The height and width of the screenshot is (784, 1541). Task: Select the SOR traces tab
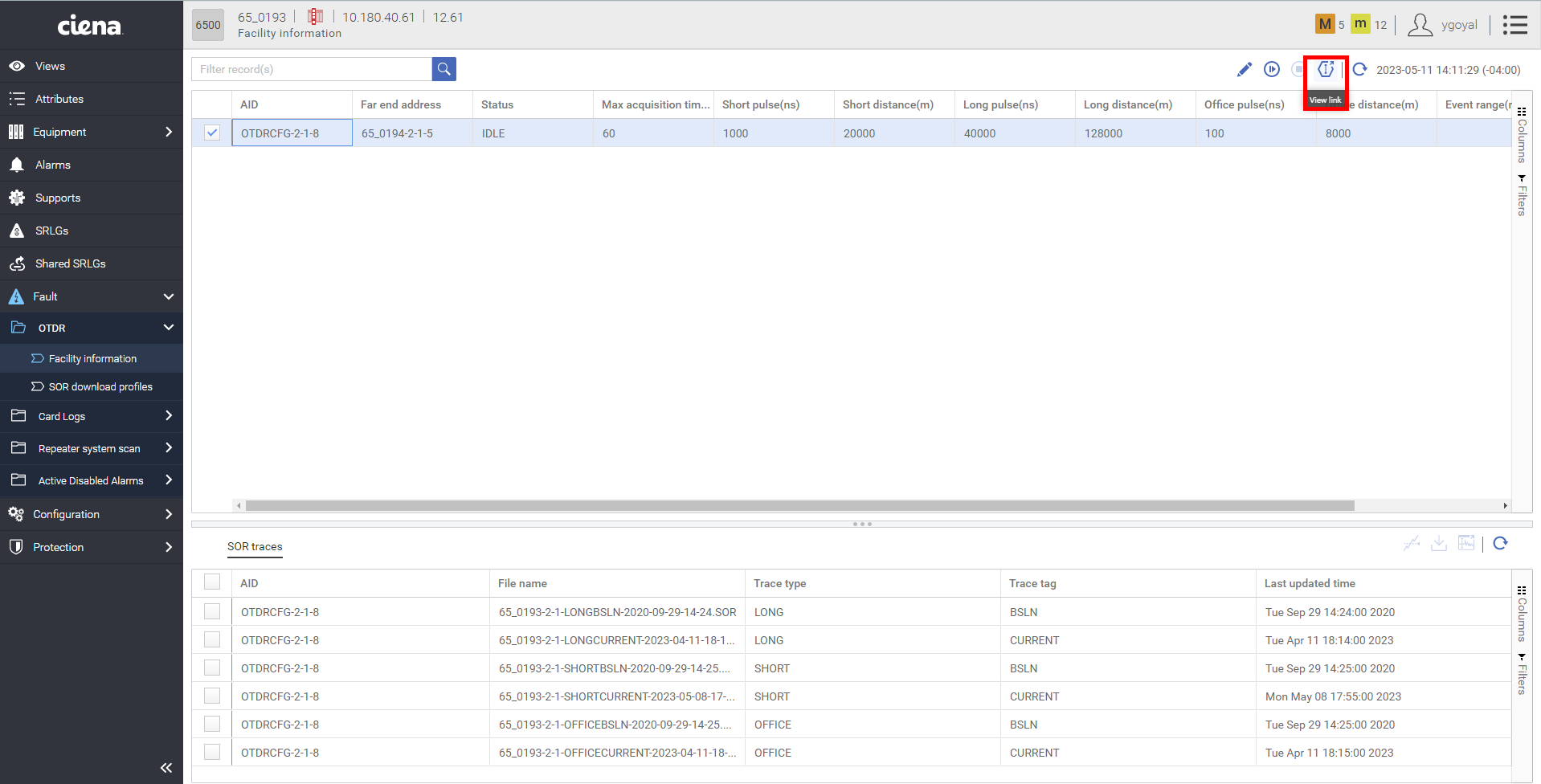click(x=255, y=546)
